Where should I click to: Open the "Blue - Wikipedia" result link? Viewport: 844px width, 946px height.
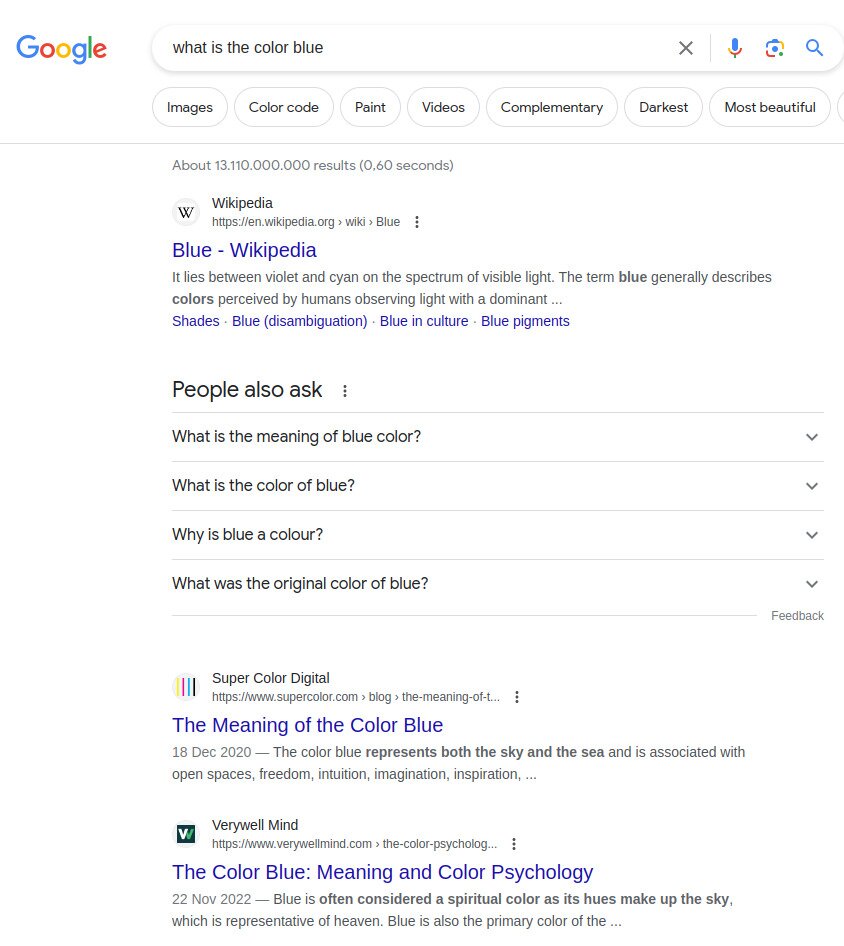click(244, 250)
